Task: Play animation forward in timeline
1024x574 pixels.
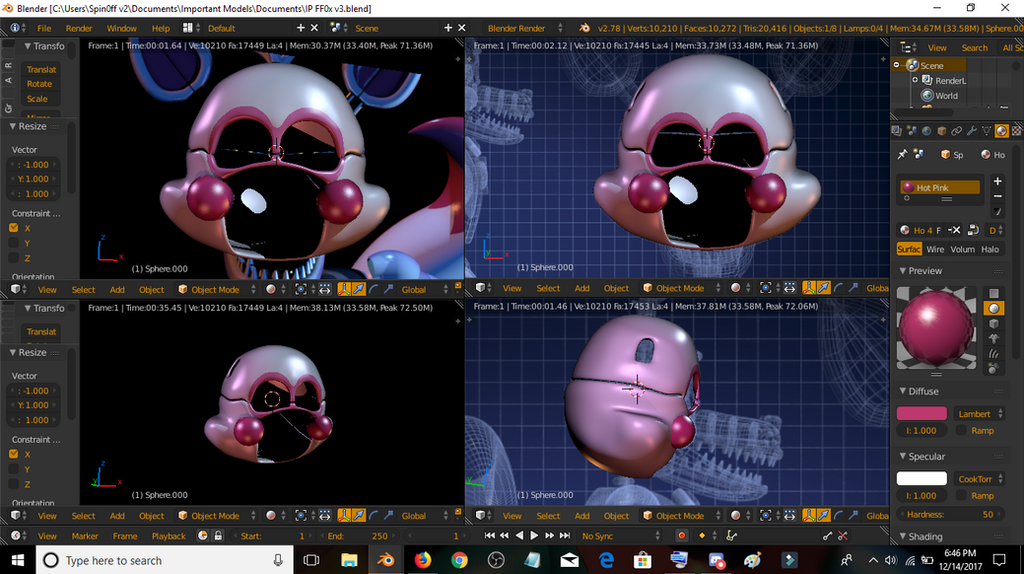Action: point(534,535)
